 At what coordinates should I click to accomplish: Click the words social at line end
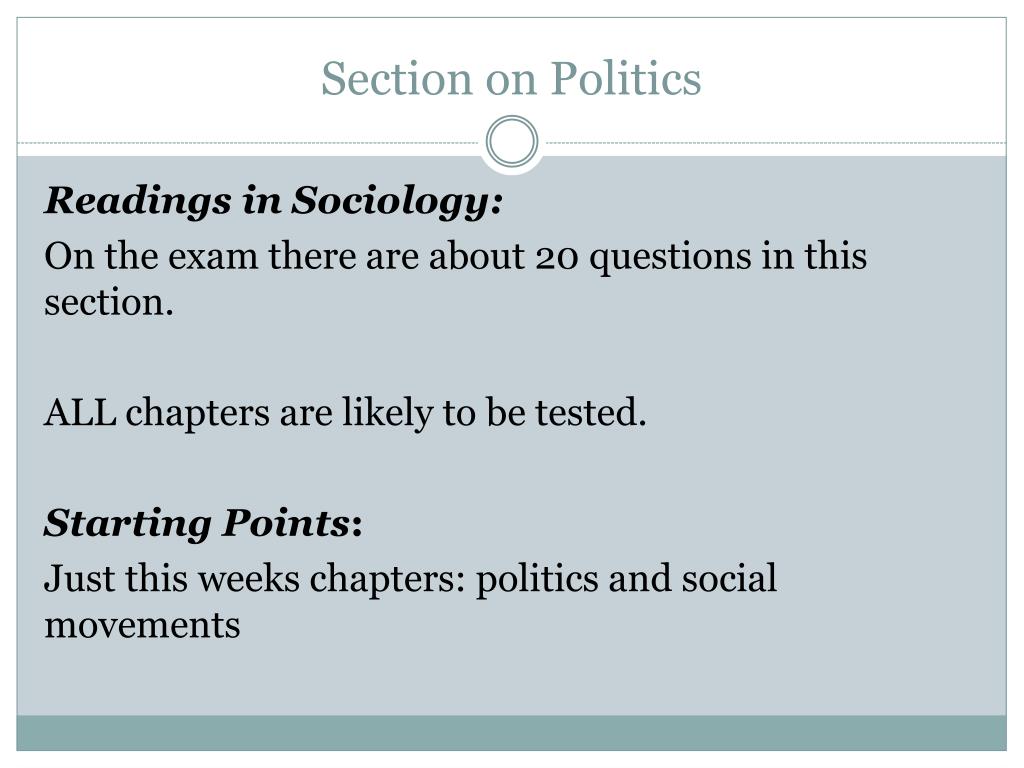(x=729, y=579)
